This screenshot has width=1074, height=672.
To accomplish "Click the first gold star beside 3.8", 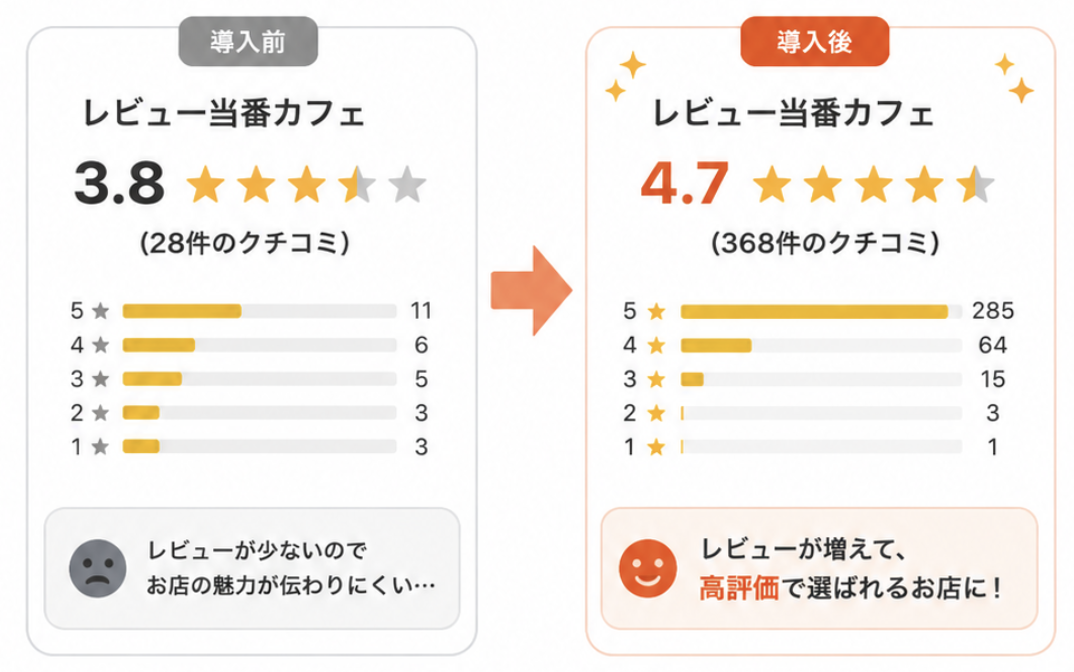I will tap(205, 184).
